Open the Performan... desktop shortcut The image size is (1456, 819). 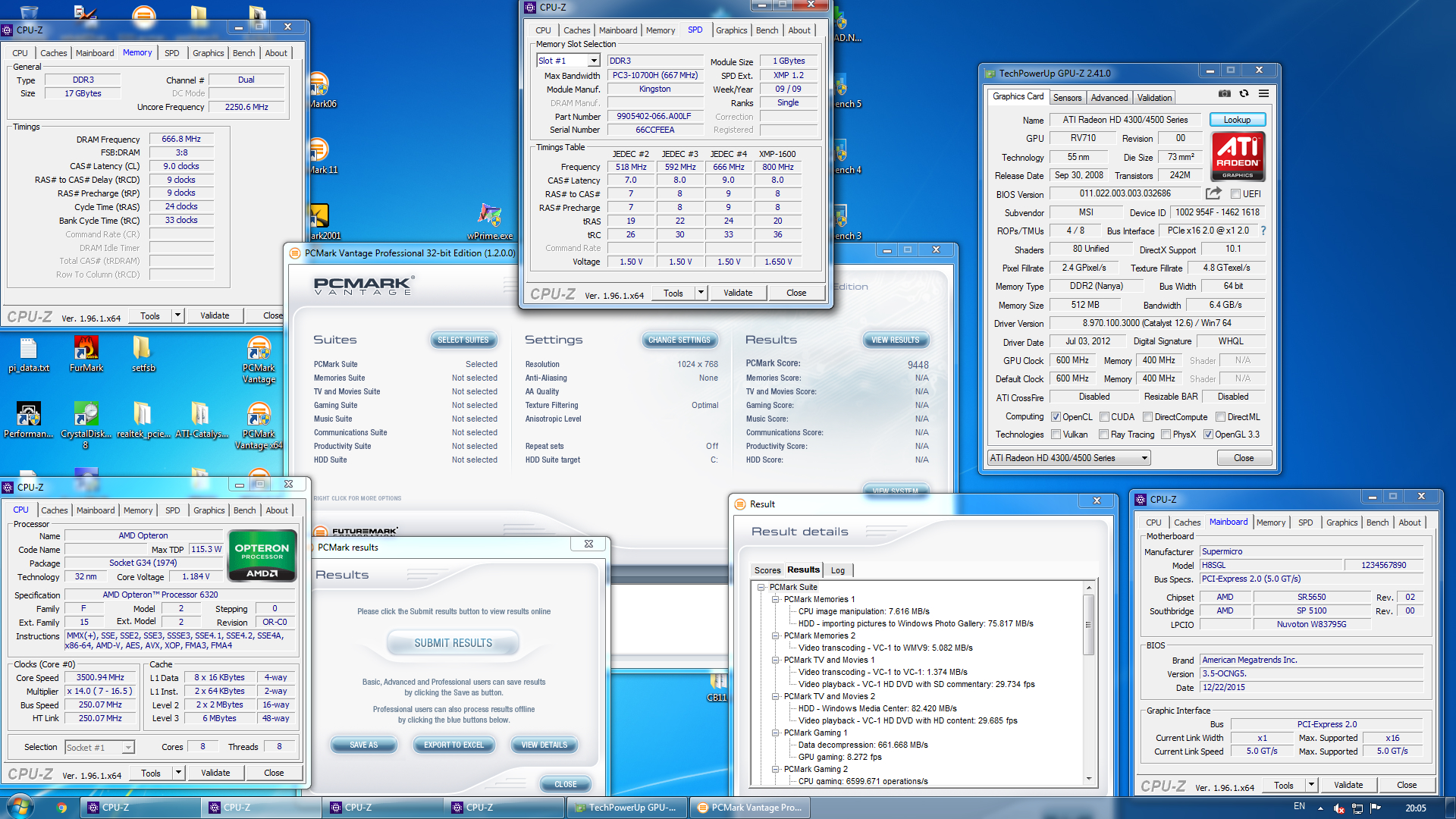coord(29,421)
